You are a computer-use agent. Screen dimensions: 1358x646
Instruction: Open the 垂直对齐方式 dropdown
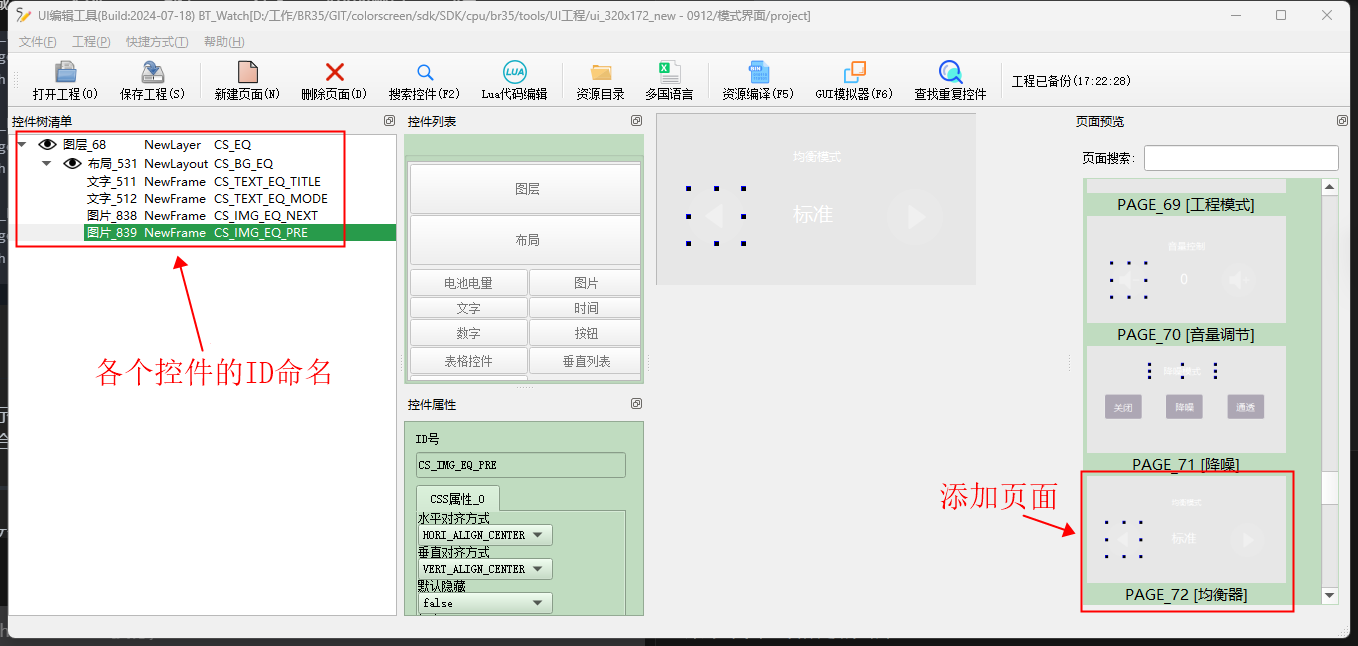click(485, 569)
